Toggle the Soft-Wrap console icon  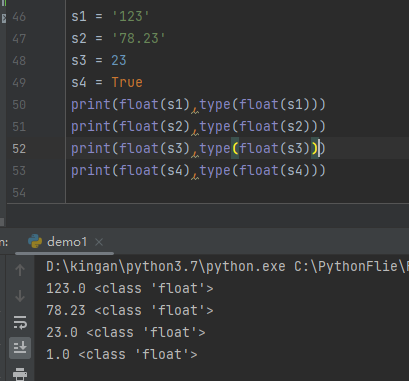[x=20, y=322]
